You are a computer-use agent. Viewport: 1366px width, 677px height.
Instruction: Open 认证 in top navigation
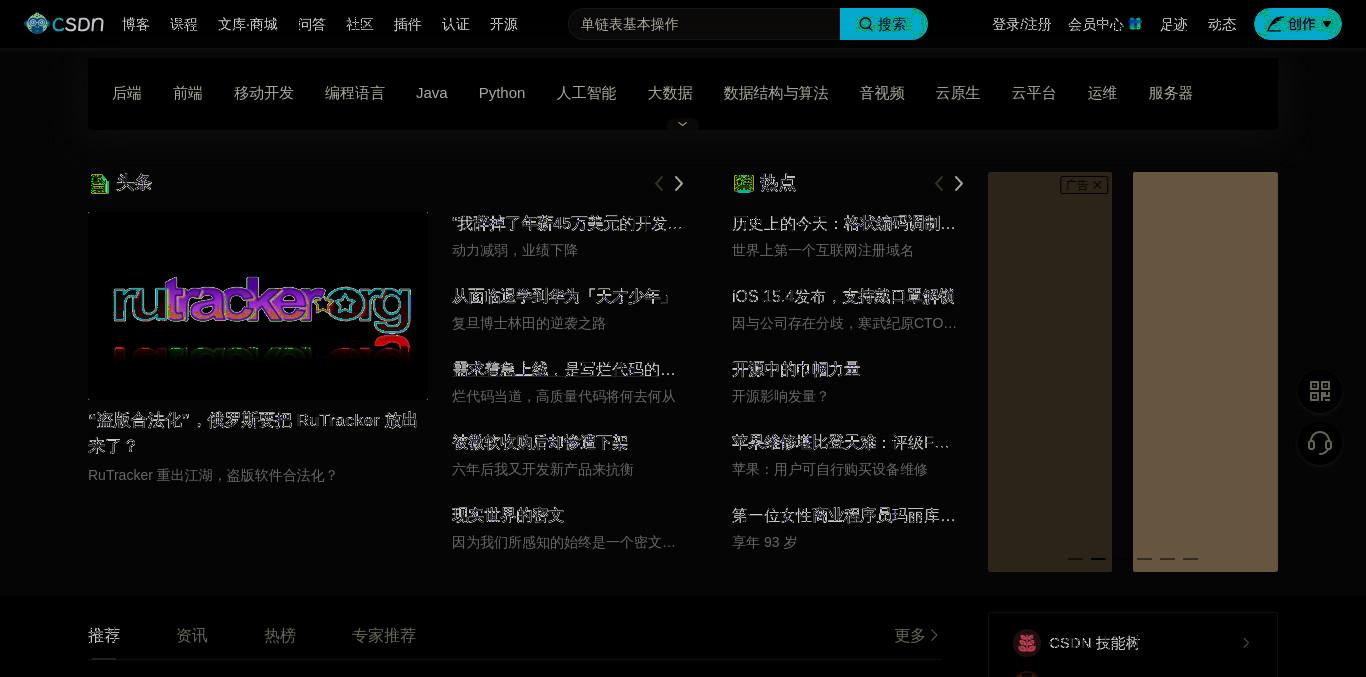(x=456, y=24)
